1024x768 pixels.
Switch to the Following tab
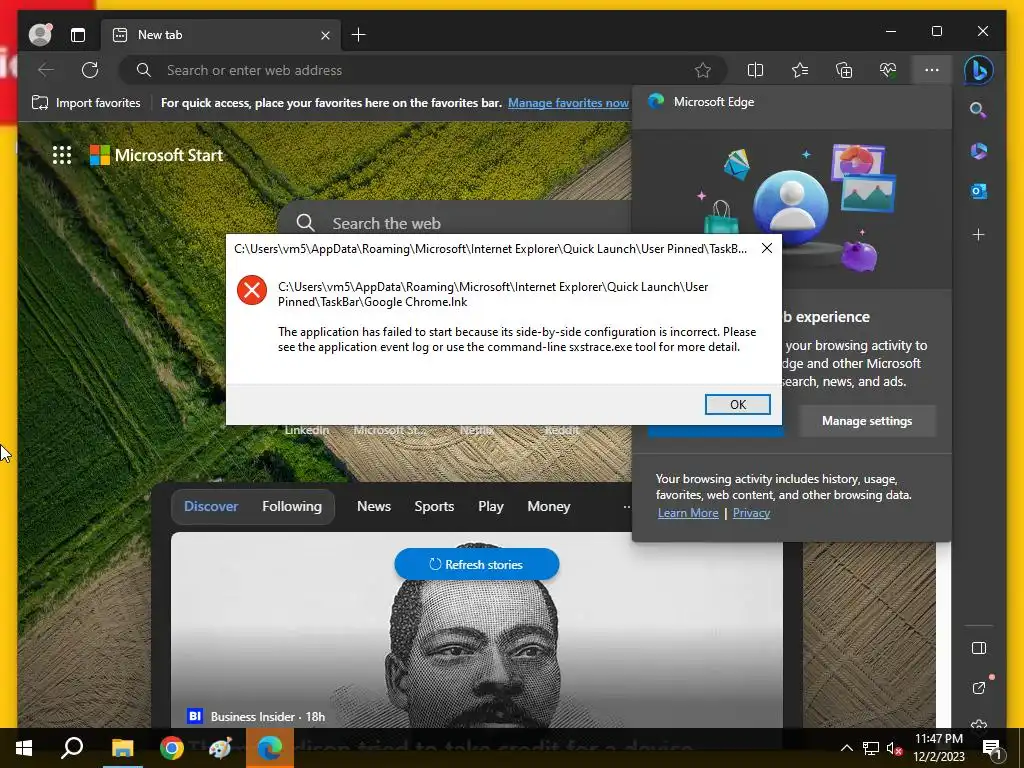click(292, 506)
